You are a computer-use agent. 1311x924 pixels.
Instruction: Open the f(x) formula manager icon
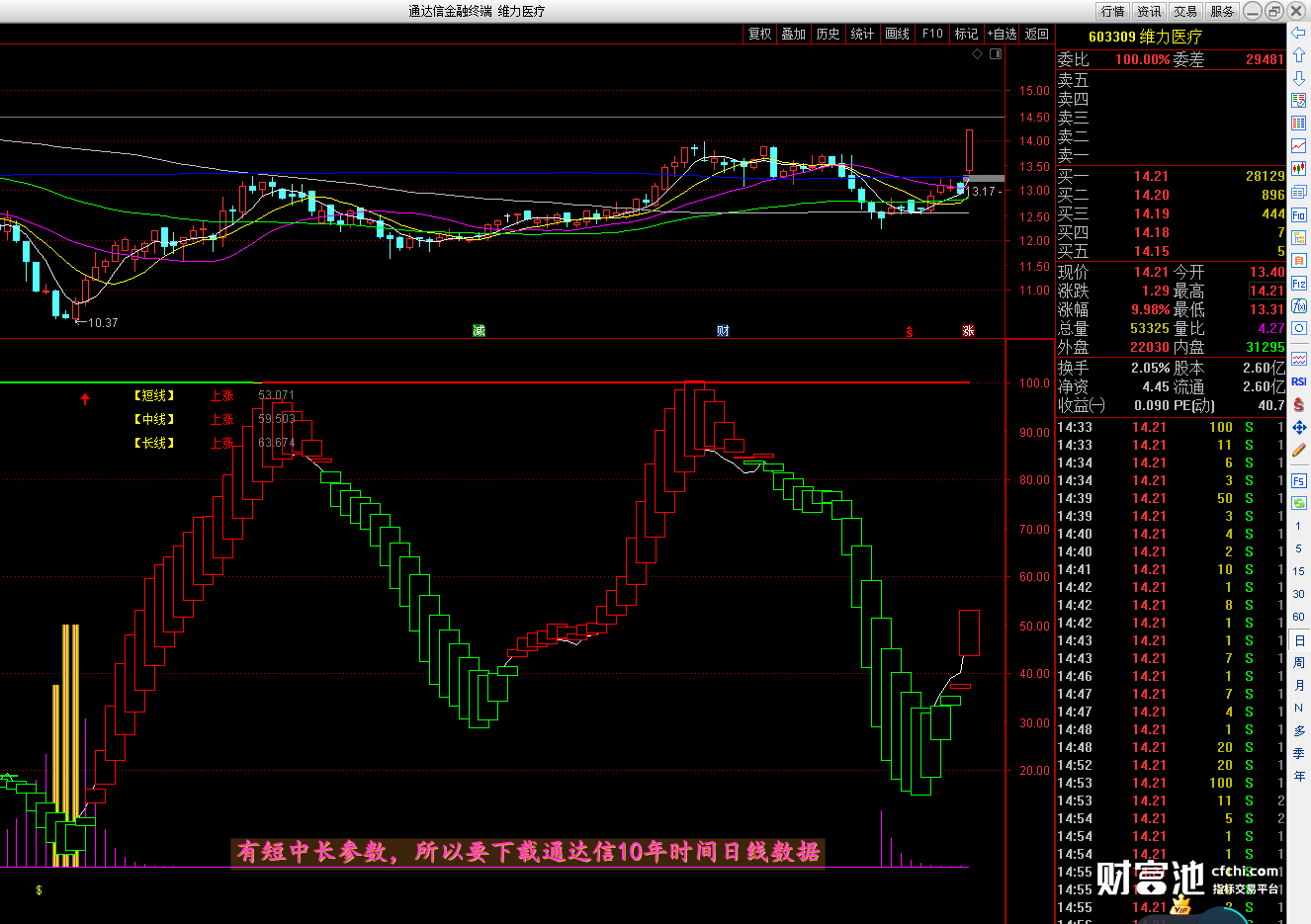pyautogui.click(x=1299, y=305)
